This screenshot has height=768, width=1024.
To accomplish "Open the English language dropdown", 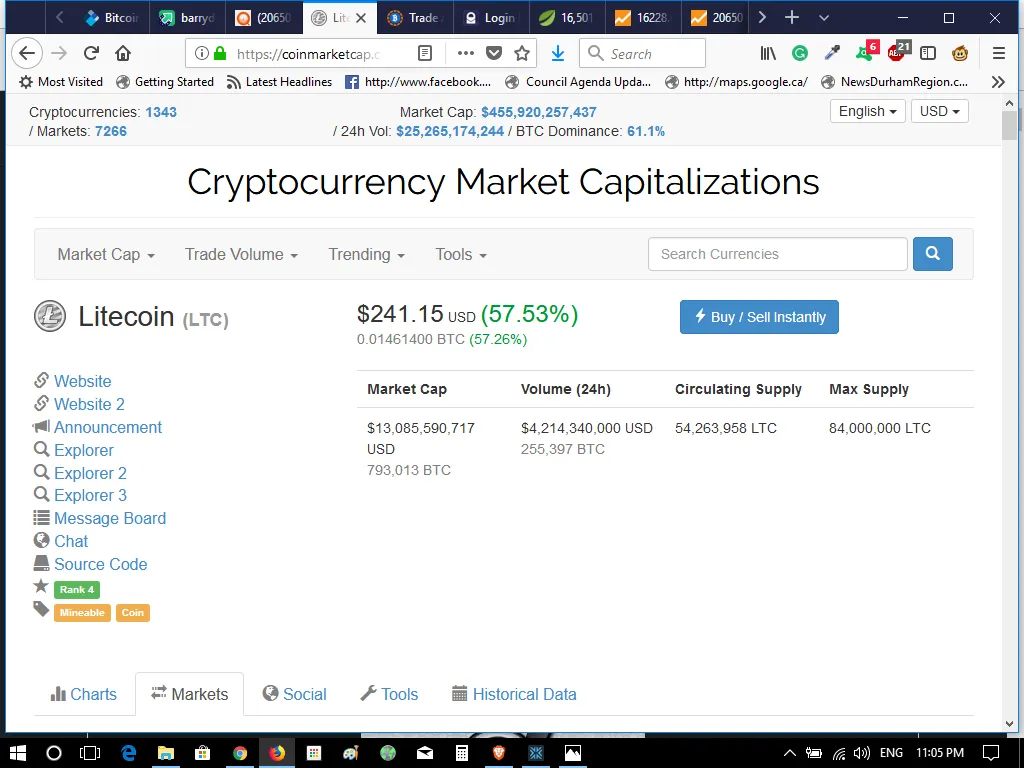I will 867,111.
